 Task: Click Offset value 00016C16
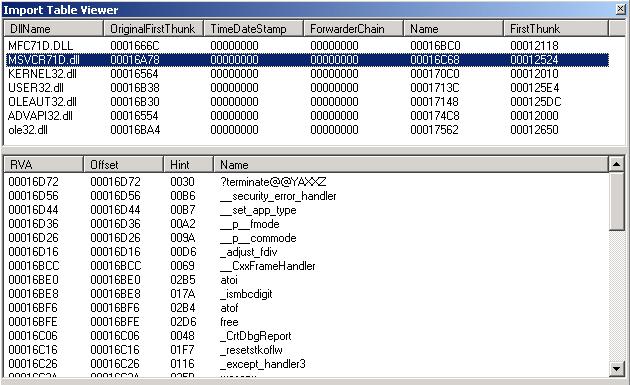pyautogui.click(x=115, y=350)
